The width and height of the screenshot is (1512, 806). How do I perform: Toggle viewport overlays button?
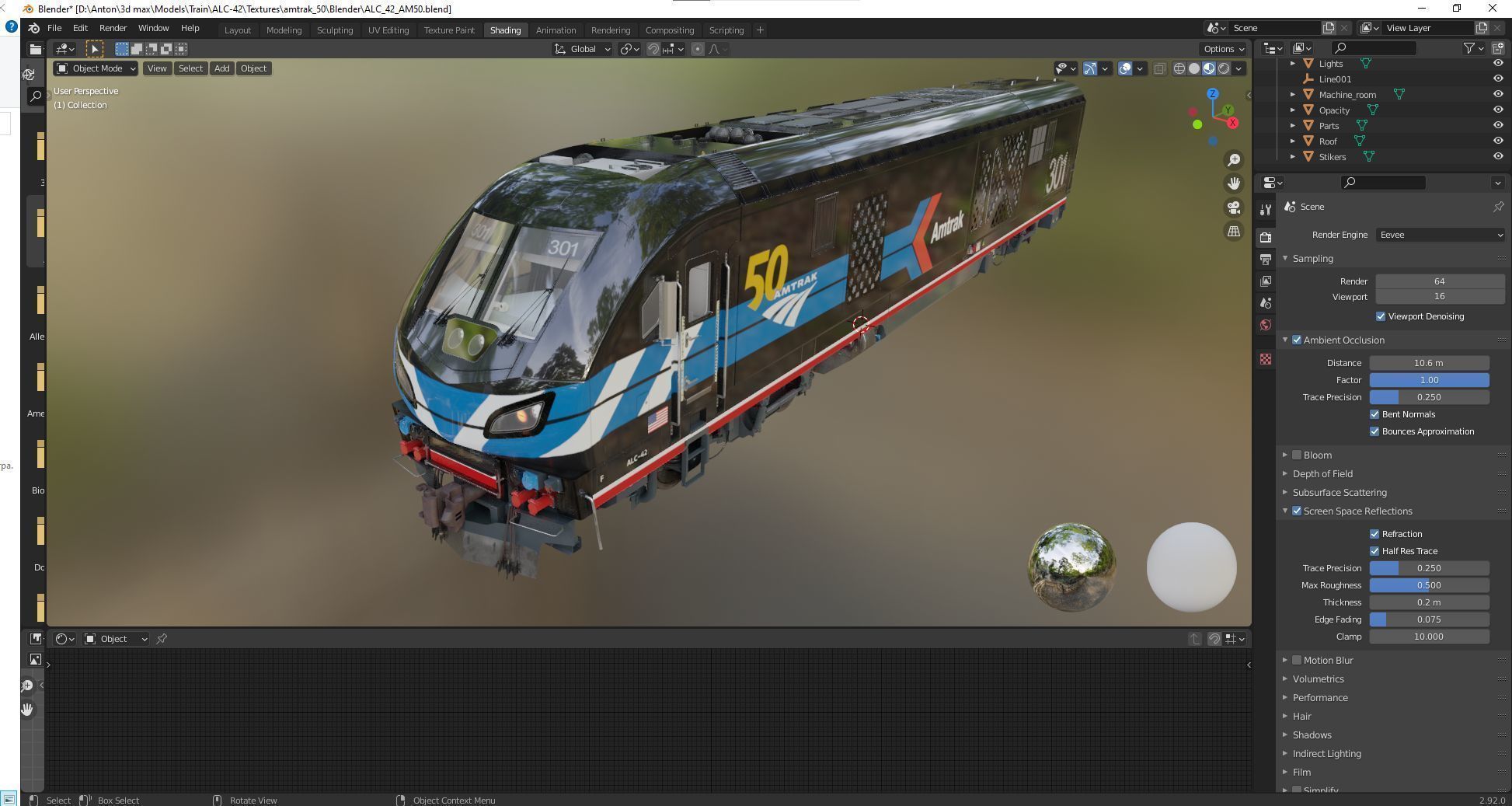[1125, 68]
